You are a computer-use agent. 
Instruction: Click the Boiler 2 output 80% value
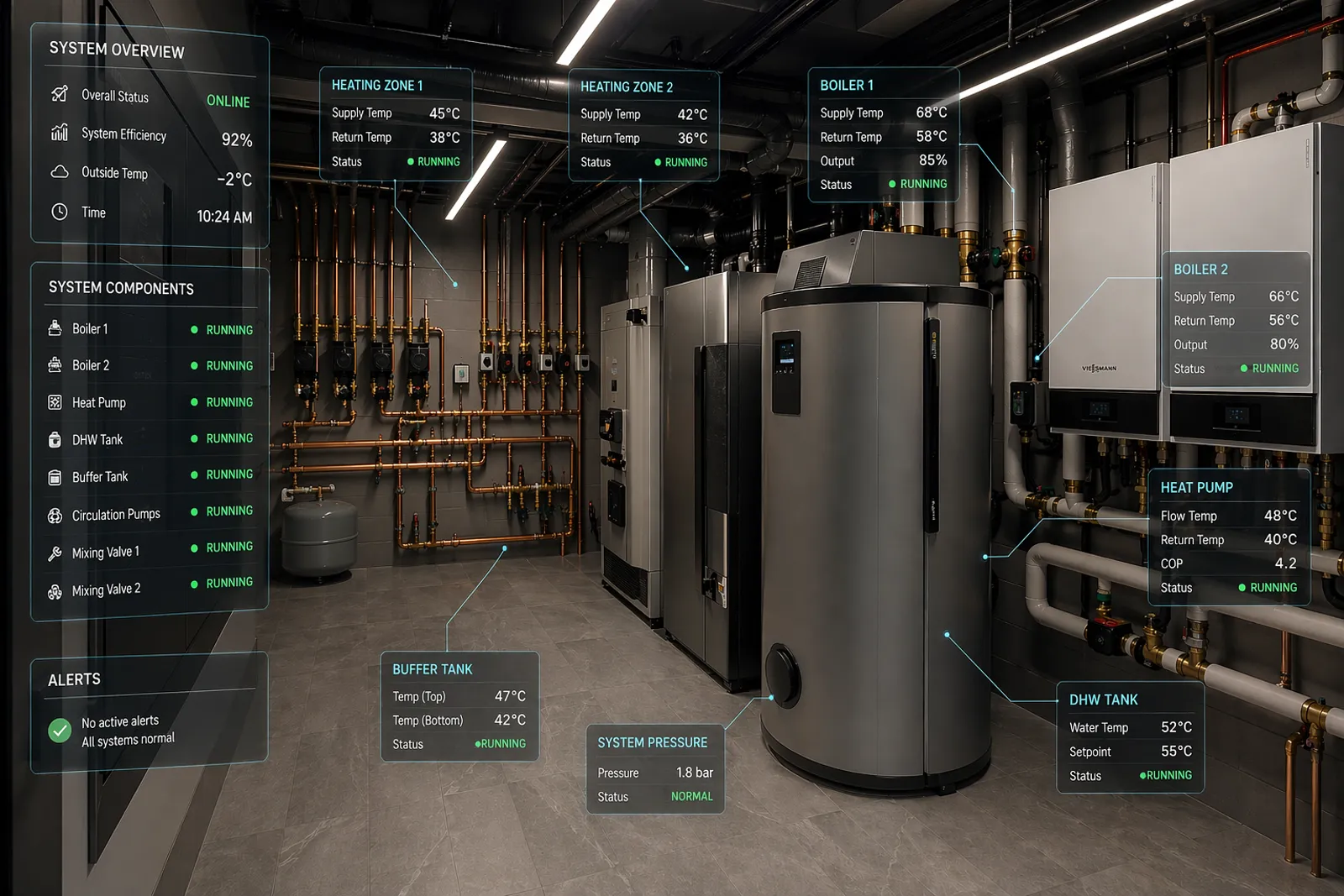coord(1284,343)
